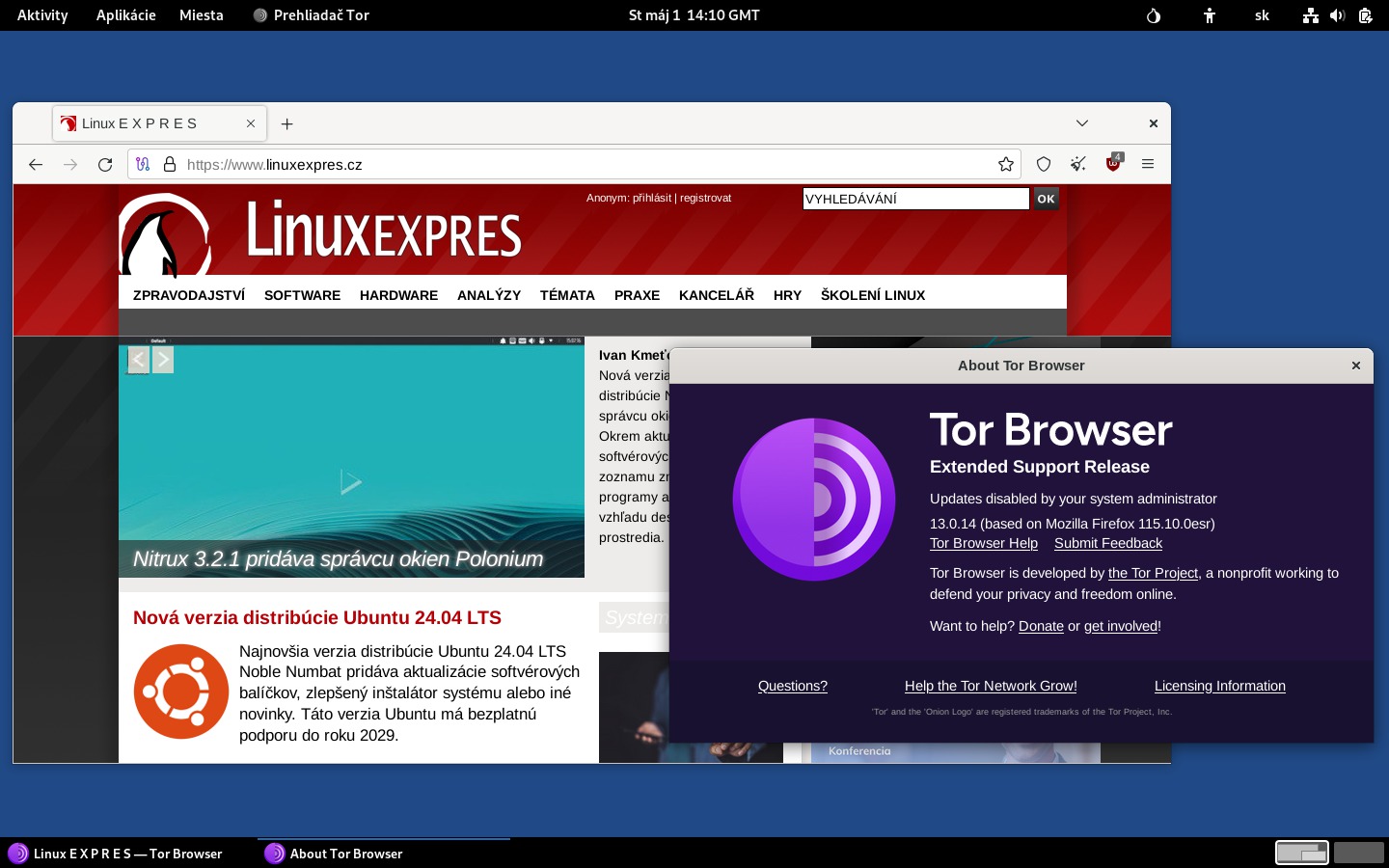The image size is (1389, 868).
Task: Open the HARDWARE menu item
Action: (x=398, y=295)
